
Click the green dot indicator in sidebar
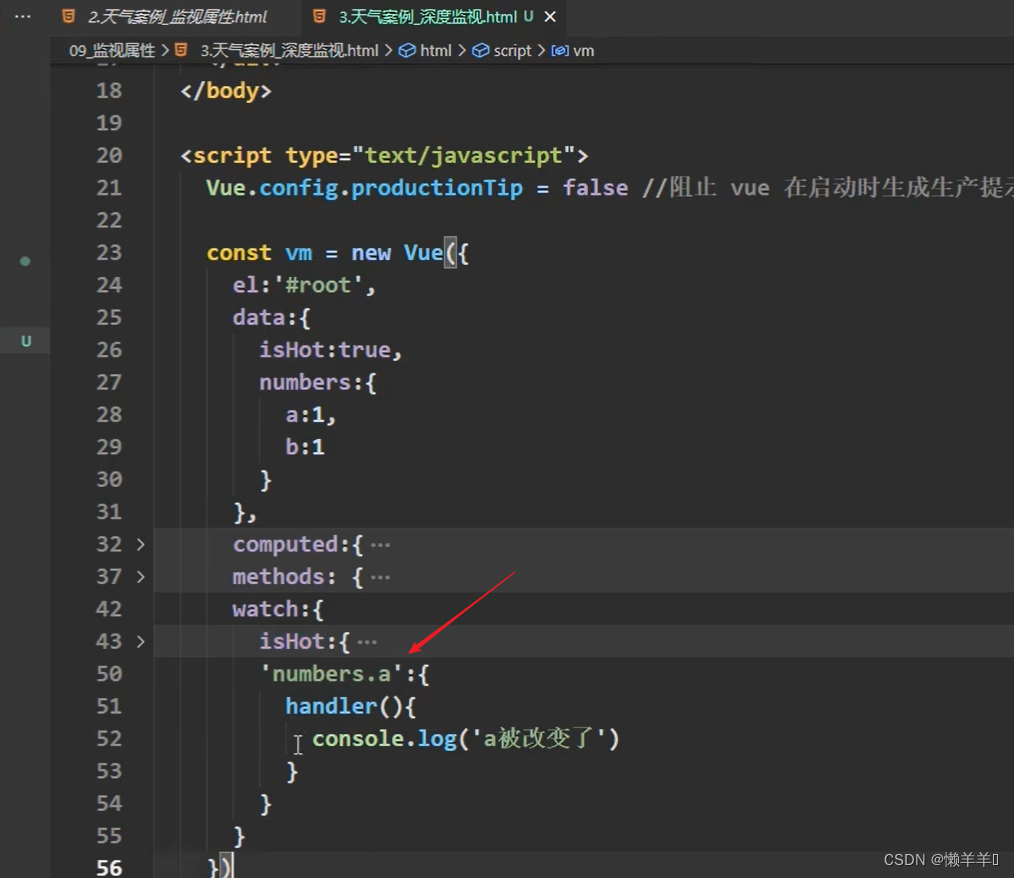[25, 261]
